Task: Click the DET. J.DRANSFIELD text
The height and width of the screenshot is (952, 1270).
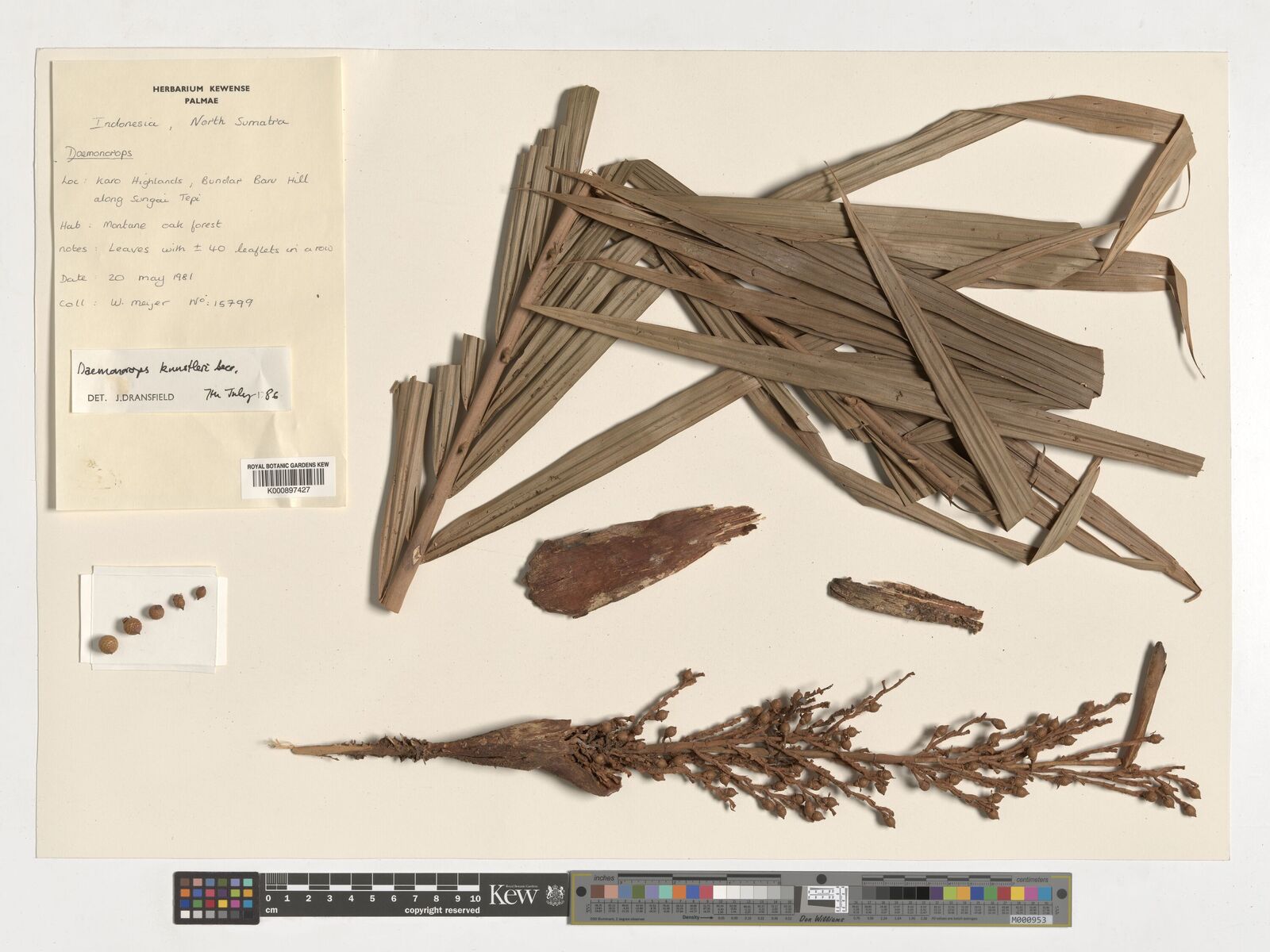Action: click(130, 397)
